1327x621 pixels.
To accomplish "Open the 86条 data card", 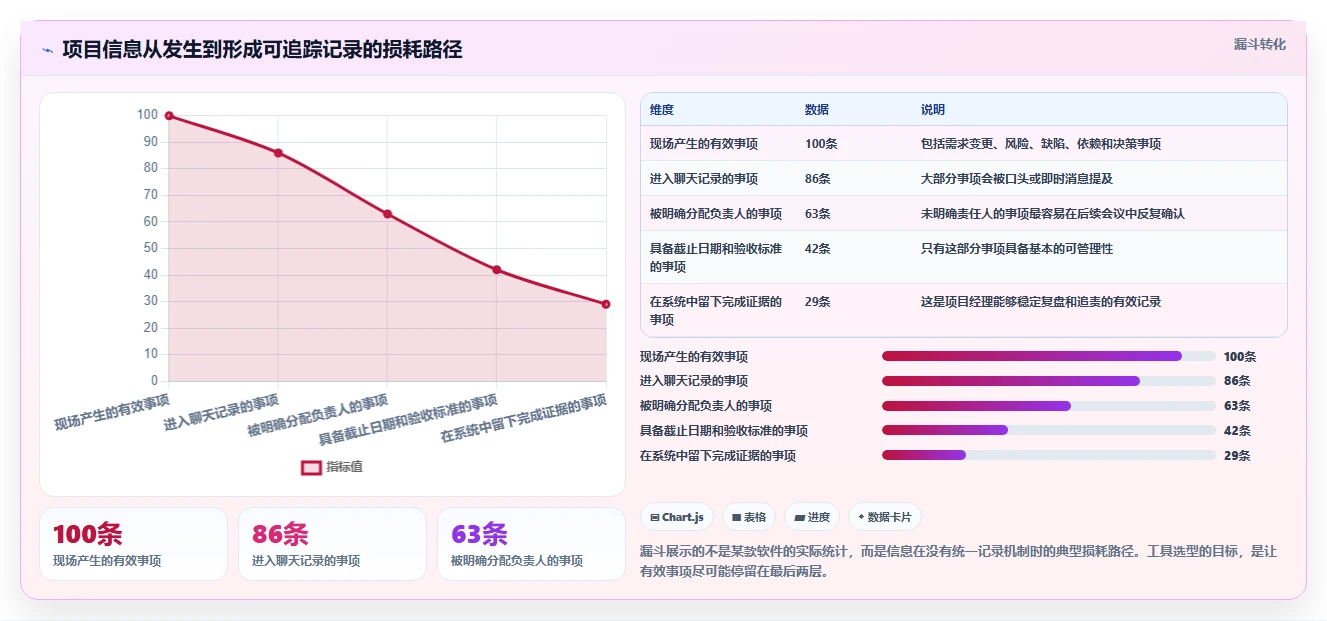I will point(332,544).
